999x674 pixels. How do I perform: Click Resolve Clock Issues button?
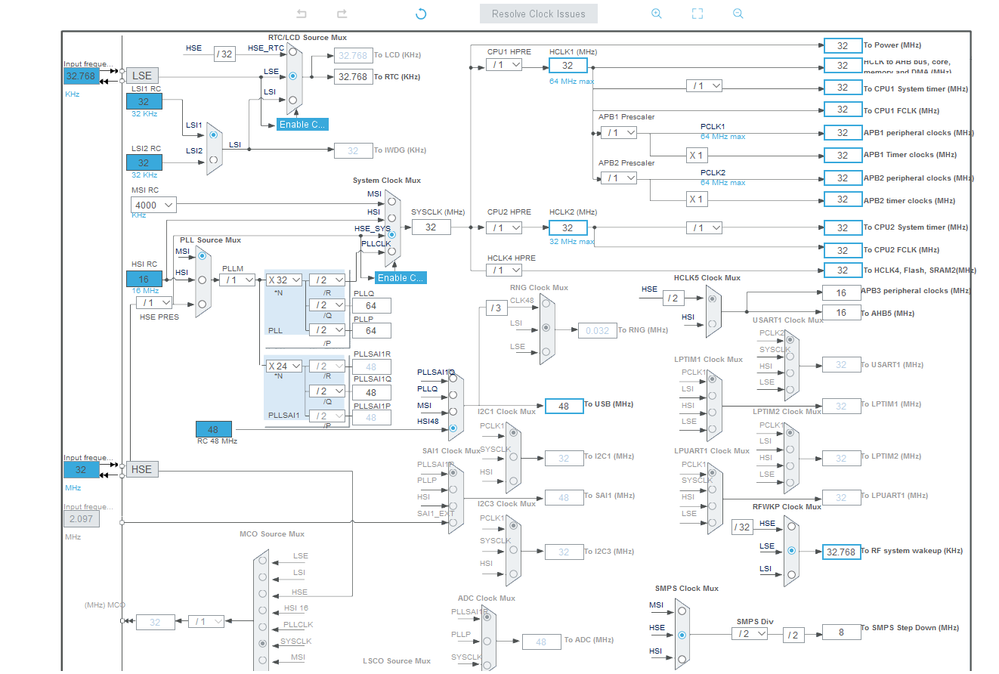(x=538, y=13)
